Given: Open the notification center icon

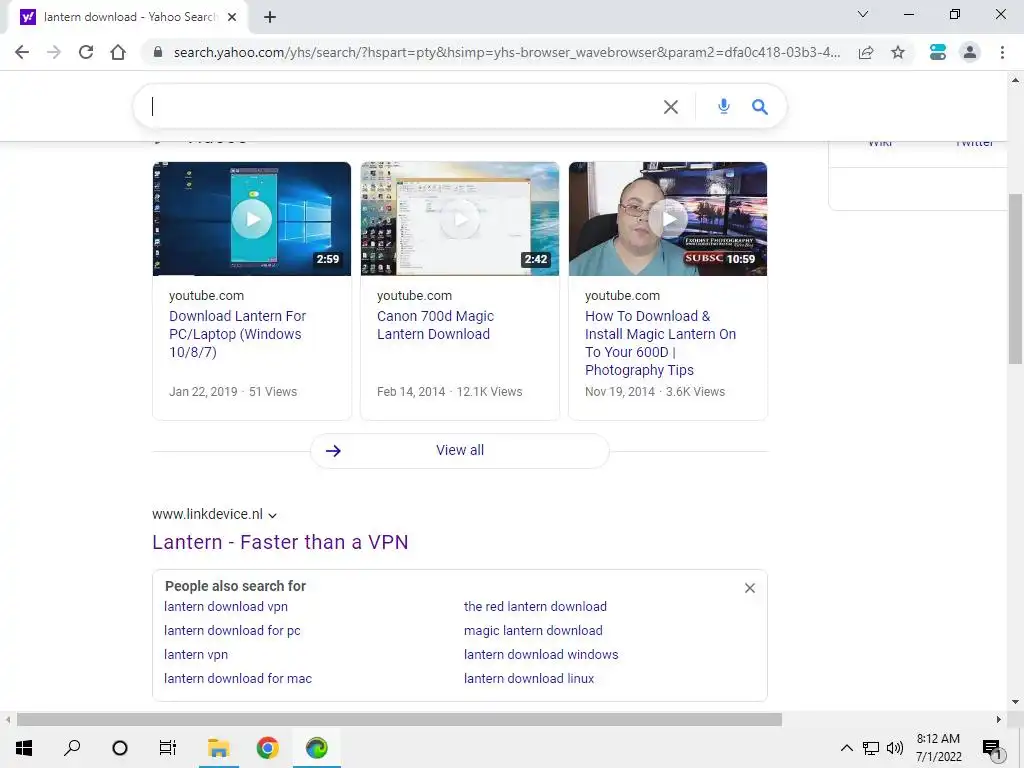Looking at the screenshot, I should pyautogui.click(x=992, y=748).
